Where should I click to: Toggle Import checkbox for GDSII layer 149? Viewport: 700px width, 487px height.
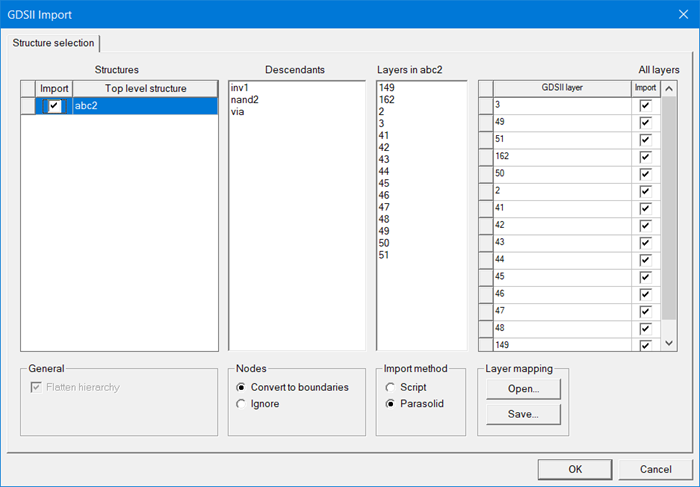pyautogui.click(x=645, y=345)
